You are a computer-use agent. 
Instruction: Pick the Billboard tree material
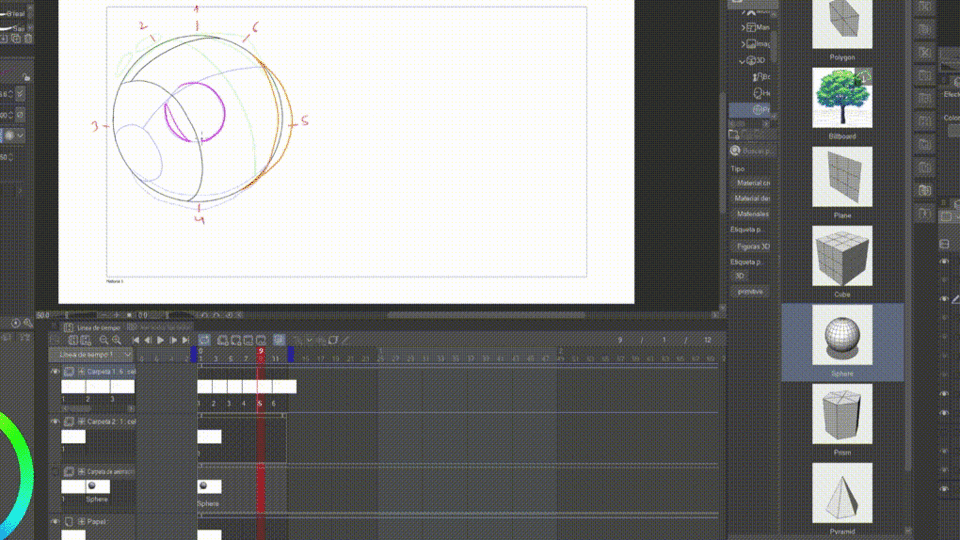click(842, 98)
